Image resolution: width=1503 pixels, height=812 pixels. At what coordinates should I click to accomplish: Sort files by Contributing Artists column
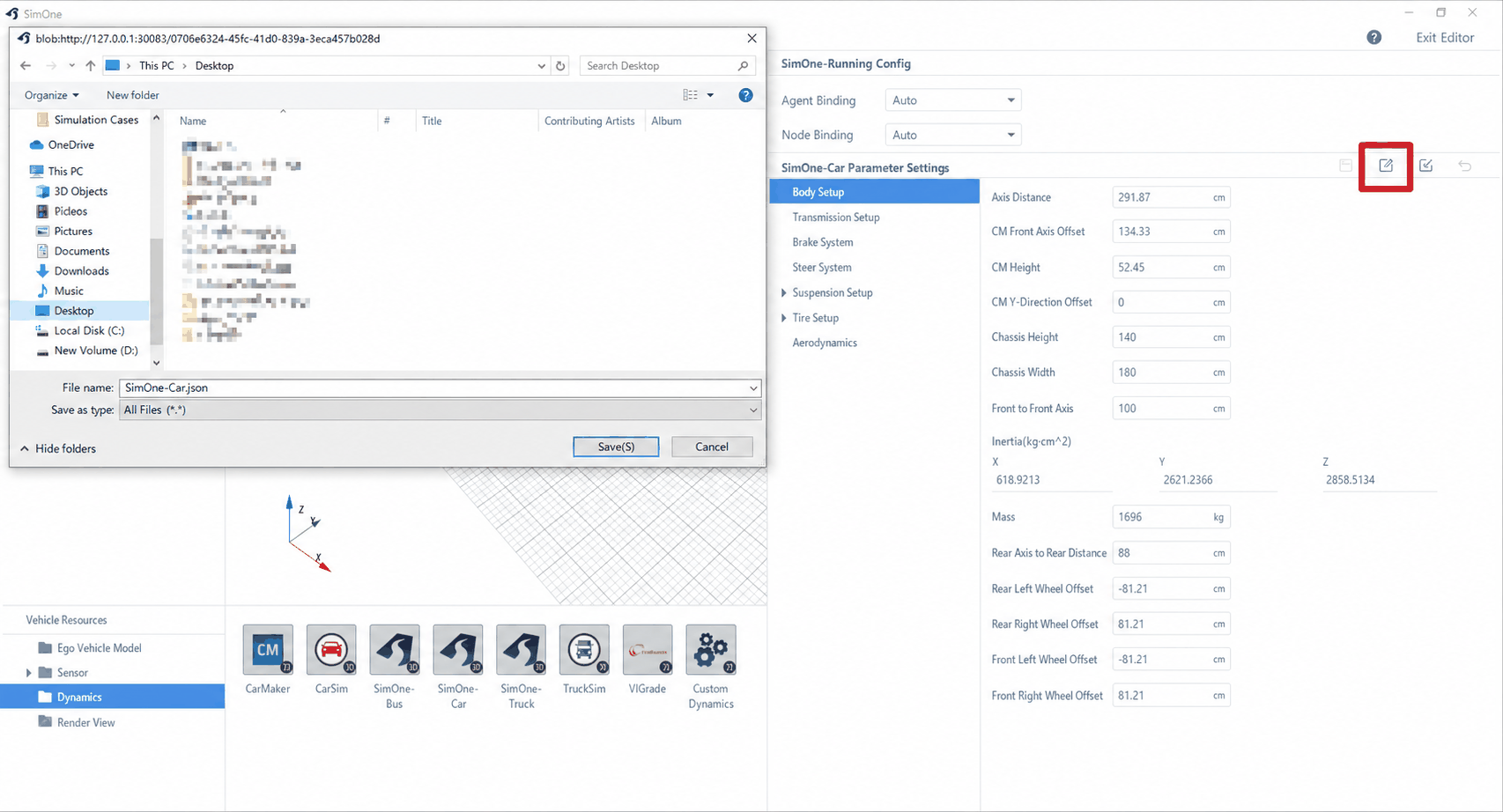tap(589, 121)
